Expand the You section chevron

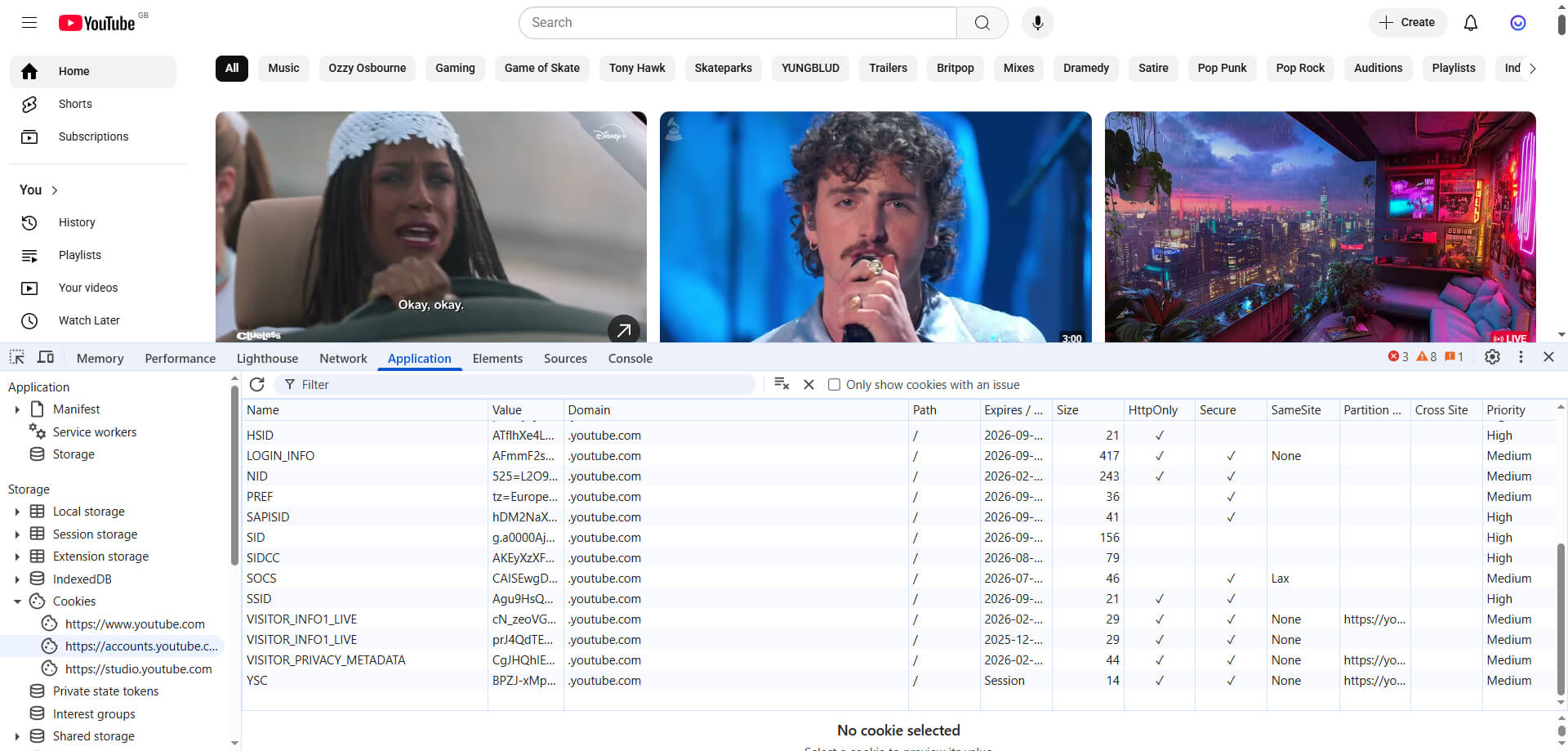55,190
